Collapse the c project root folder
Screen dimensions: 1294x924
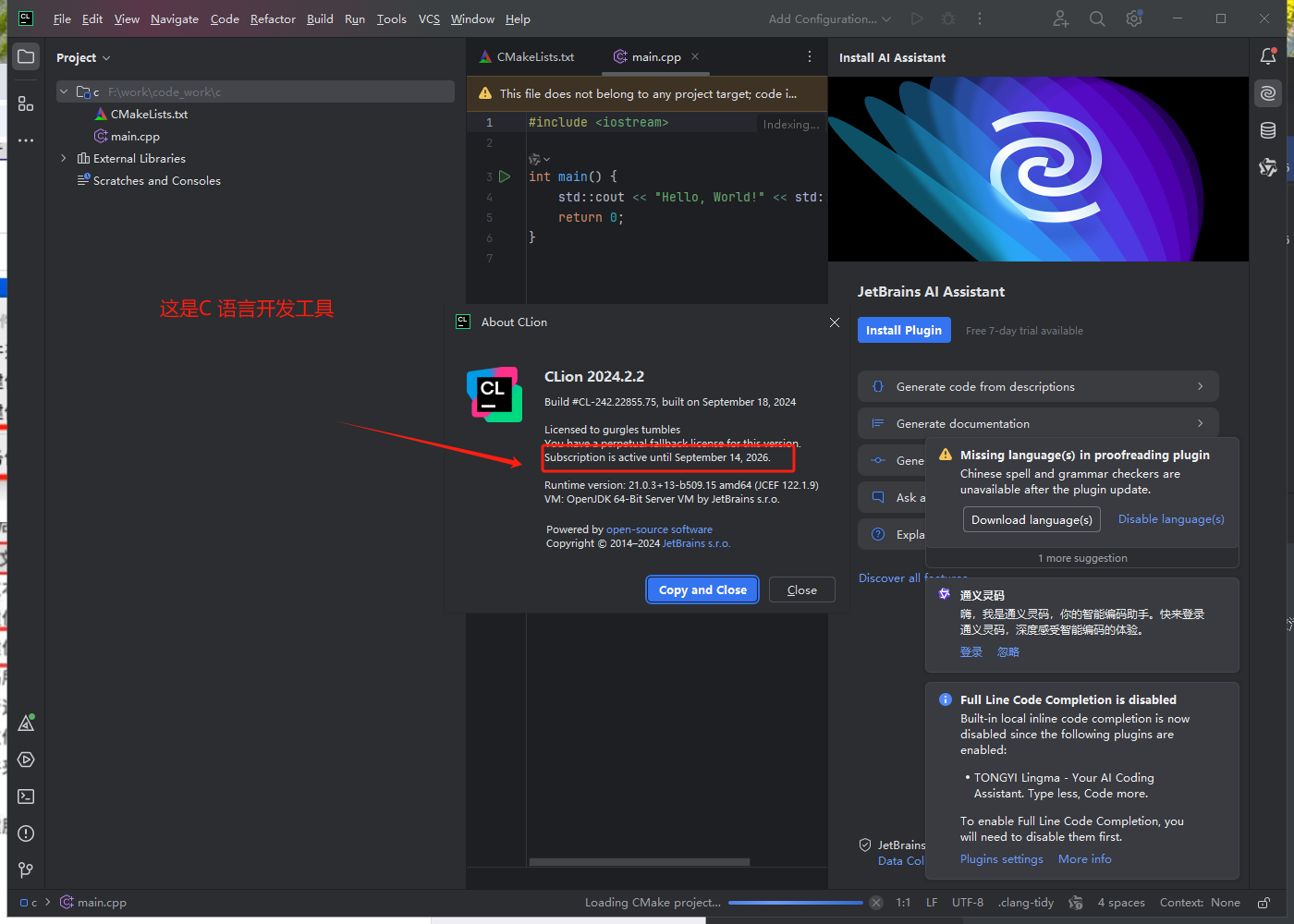[x=64, y=91]
